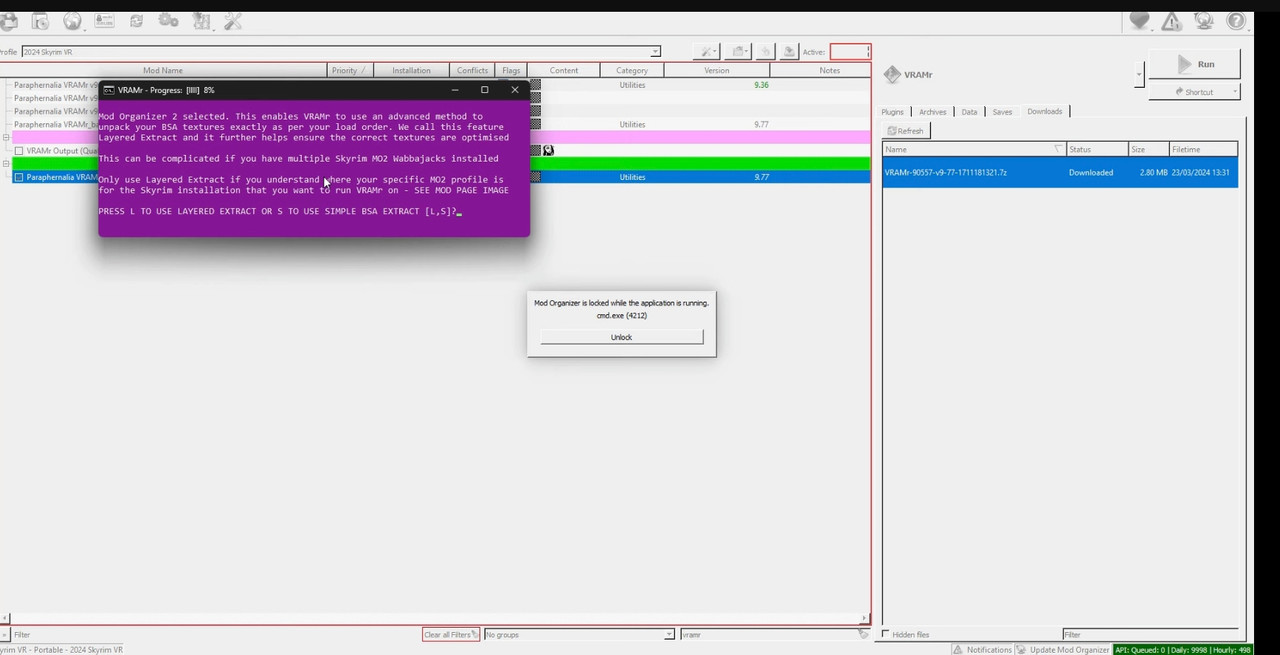Click the globe Nexus browser icon
This screenshot has width=1280, height=655.
click(x=72, y=21)
